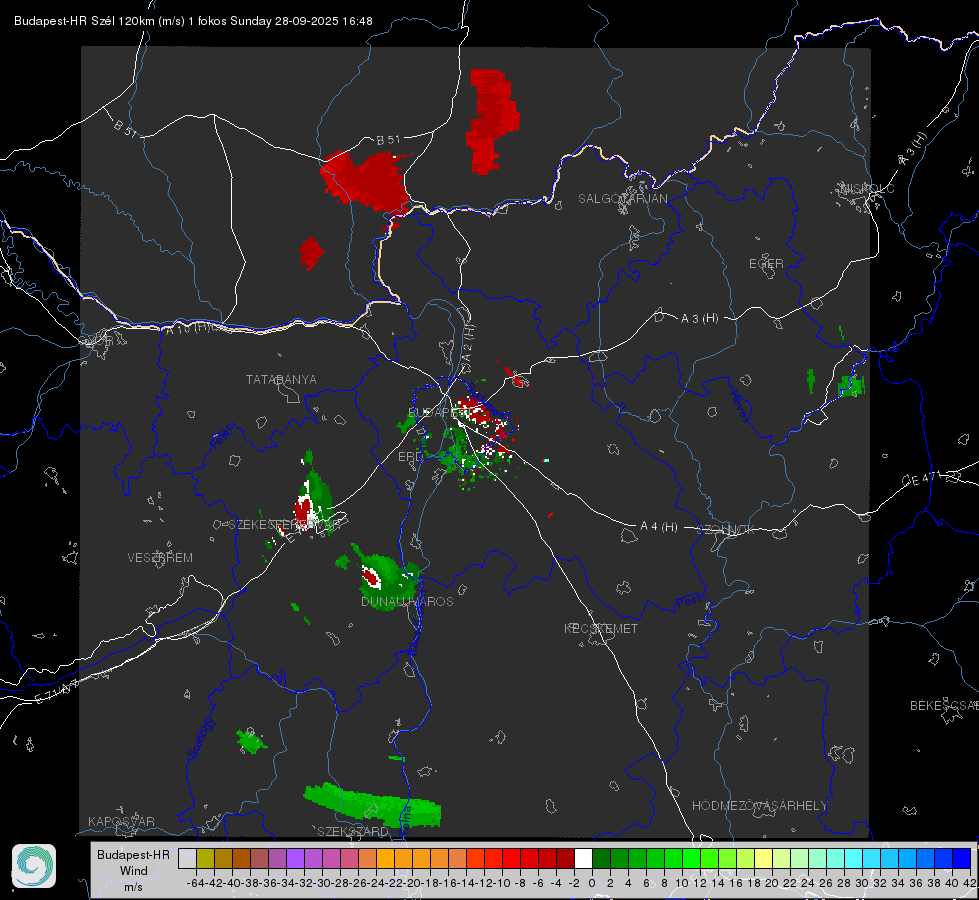Select the DUNAÚJVÁROS city label
The width and height of the screenshot is (979, 900).
[407, 601]
